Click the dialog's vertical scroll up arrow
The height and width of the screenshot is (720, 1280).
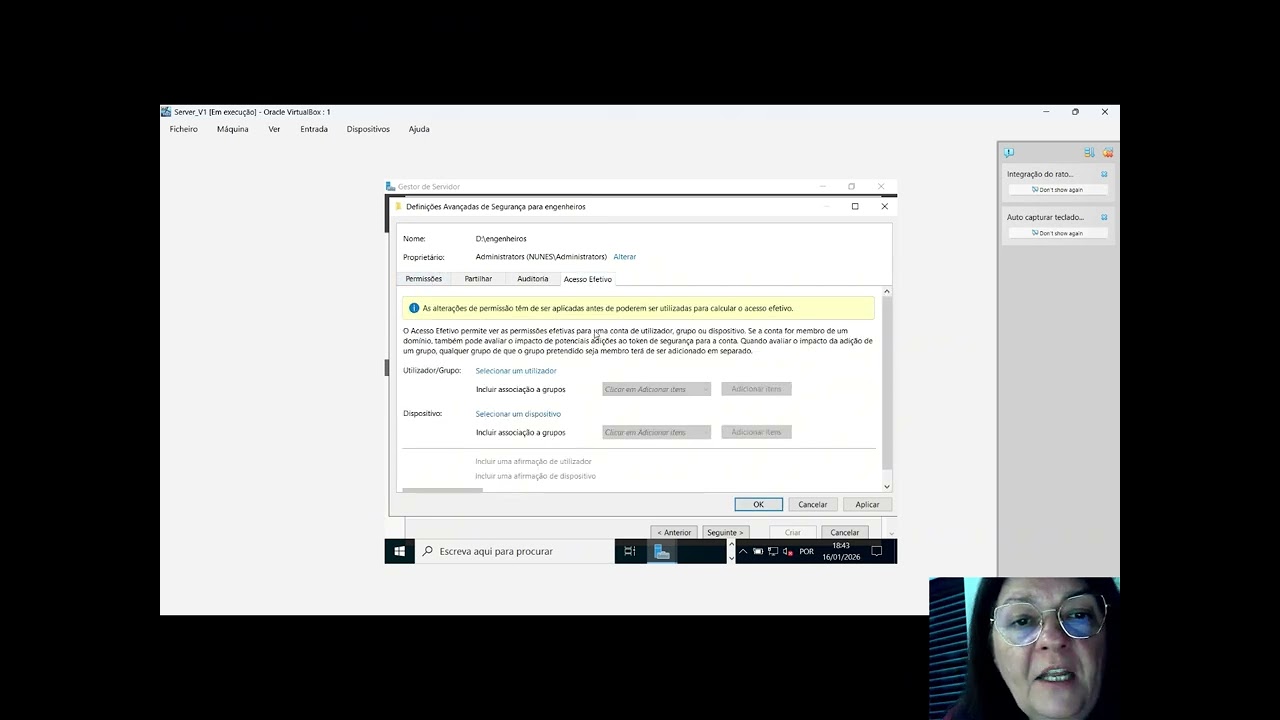886,292
